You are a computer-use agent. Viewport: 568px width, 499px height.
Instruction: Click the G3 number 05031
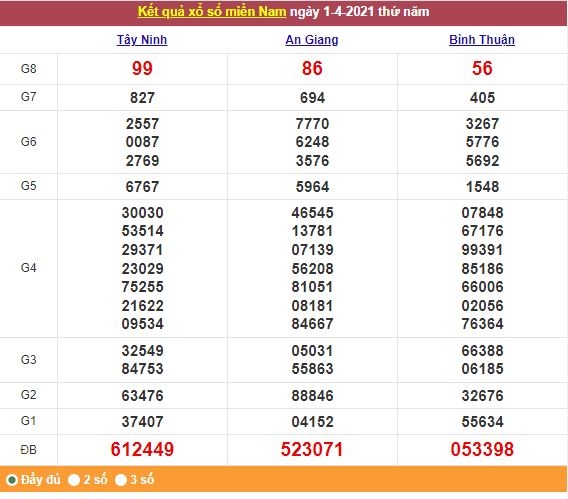tap(312, 351)
